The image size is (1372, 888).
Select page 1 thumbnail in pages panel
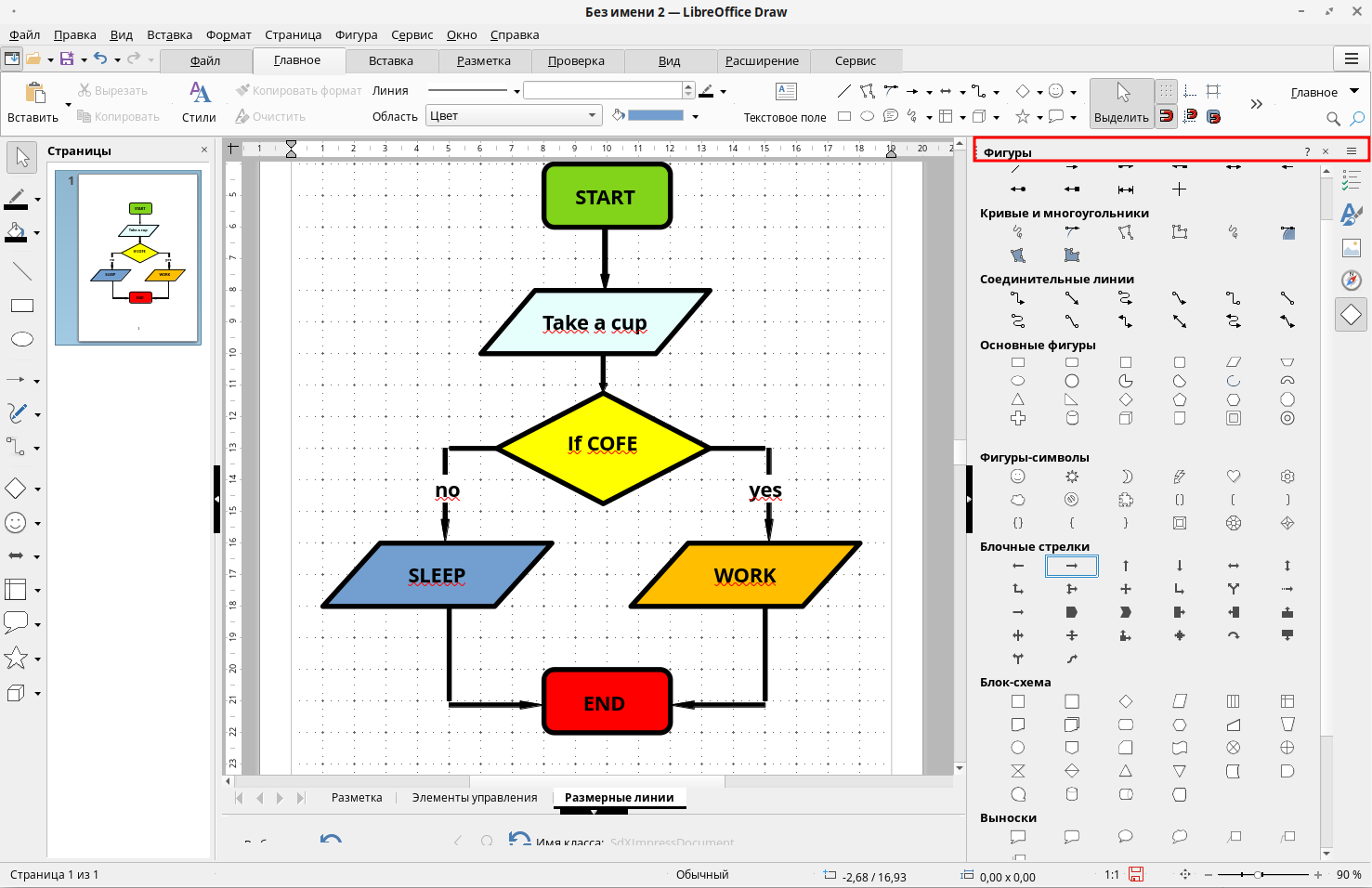click(x=138, y=257)
